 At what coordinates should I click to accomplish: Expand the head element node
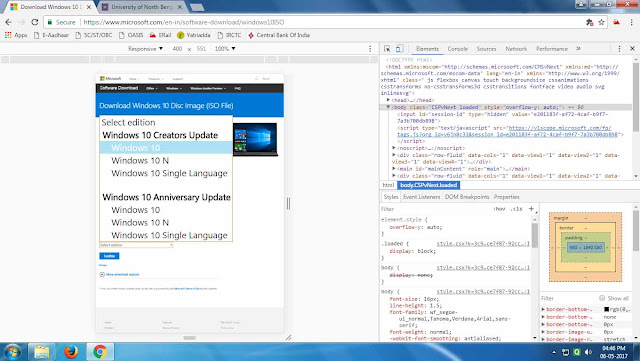point(388,100)
